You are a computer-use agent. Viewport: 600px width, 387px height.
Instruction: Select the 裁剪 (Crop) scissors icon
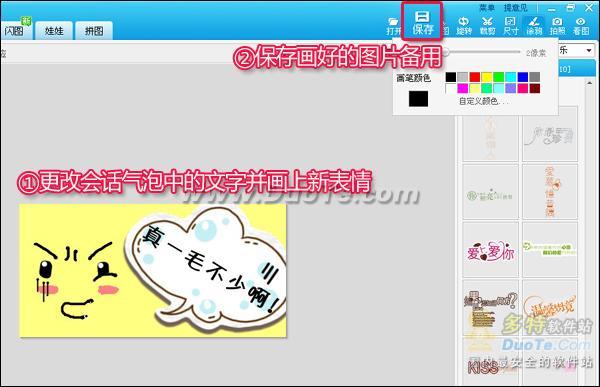tap(487, 26)
